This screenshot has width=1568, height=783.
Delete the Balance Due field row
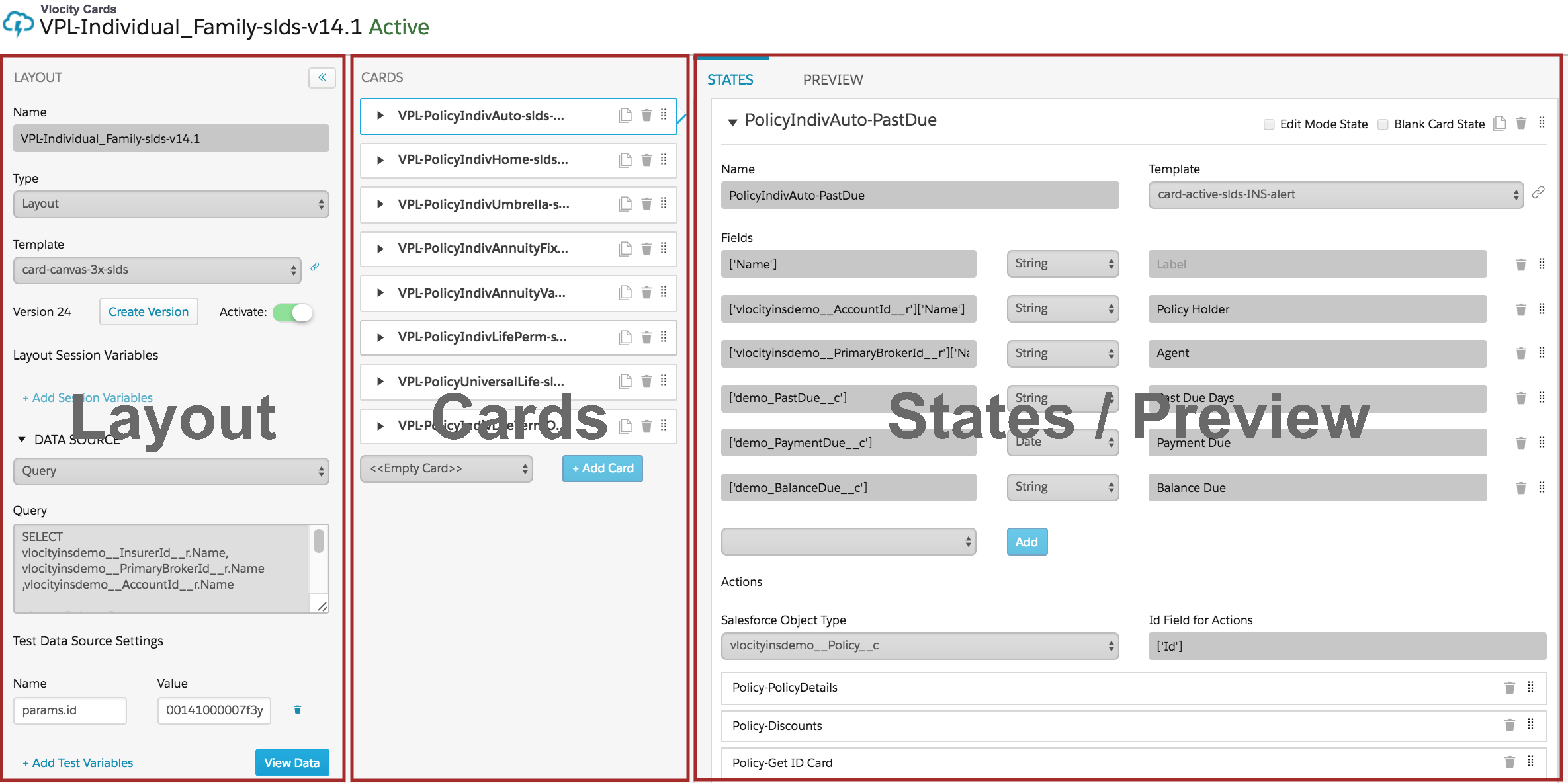coord(1521,488)
